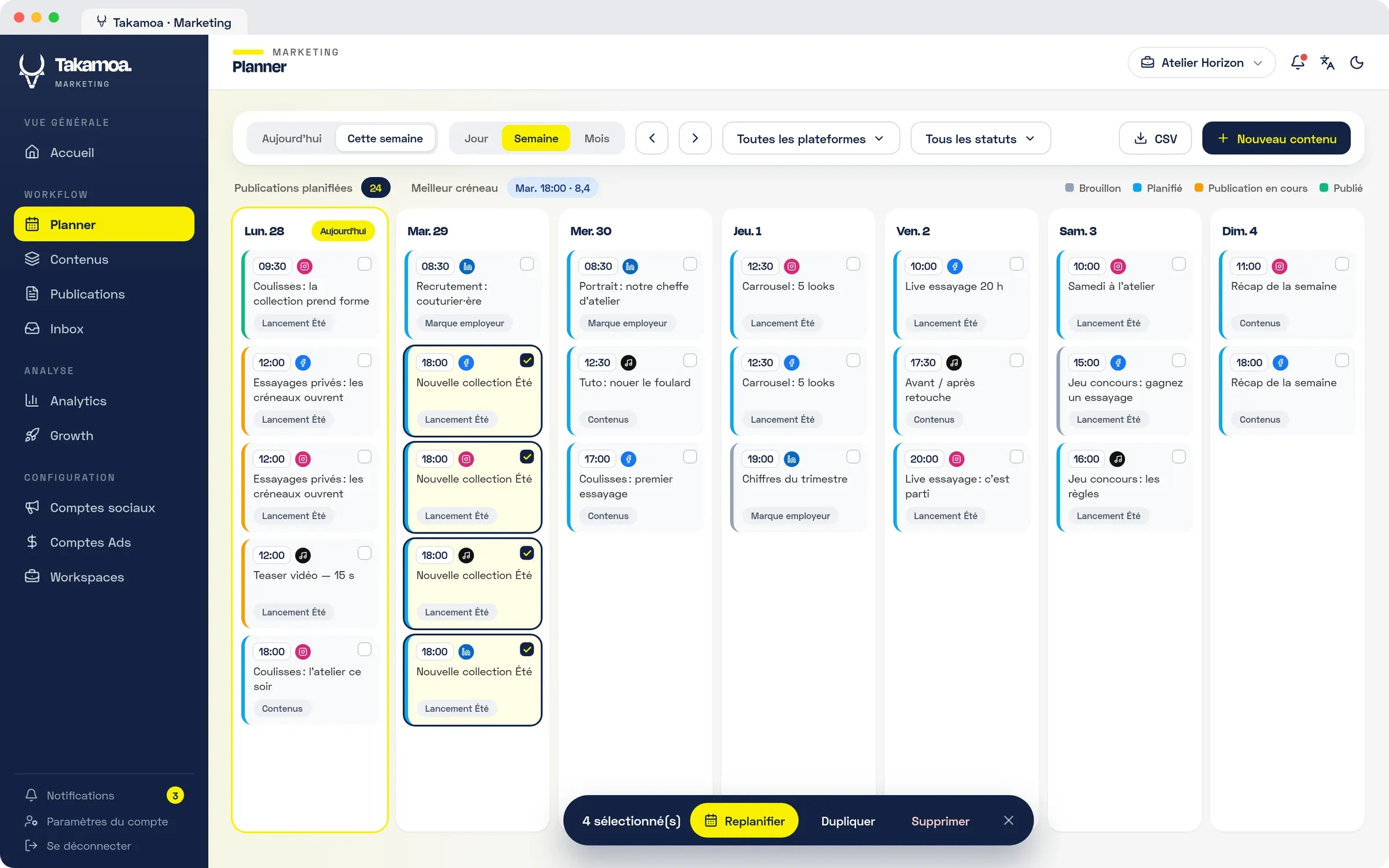
Task: Expand the Atelier Horizon workspace selector
Action: 1201,62
